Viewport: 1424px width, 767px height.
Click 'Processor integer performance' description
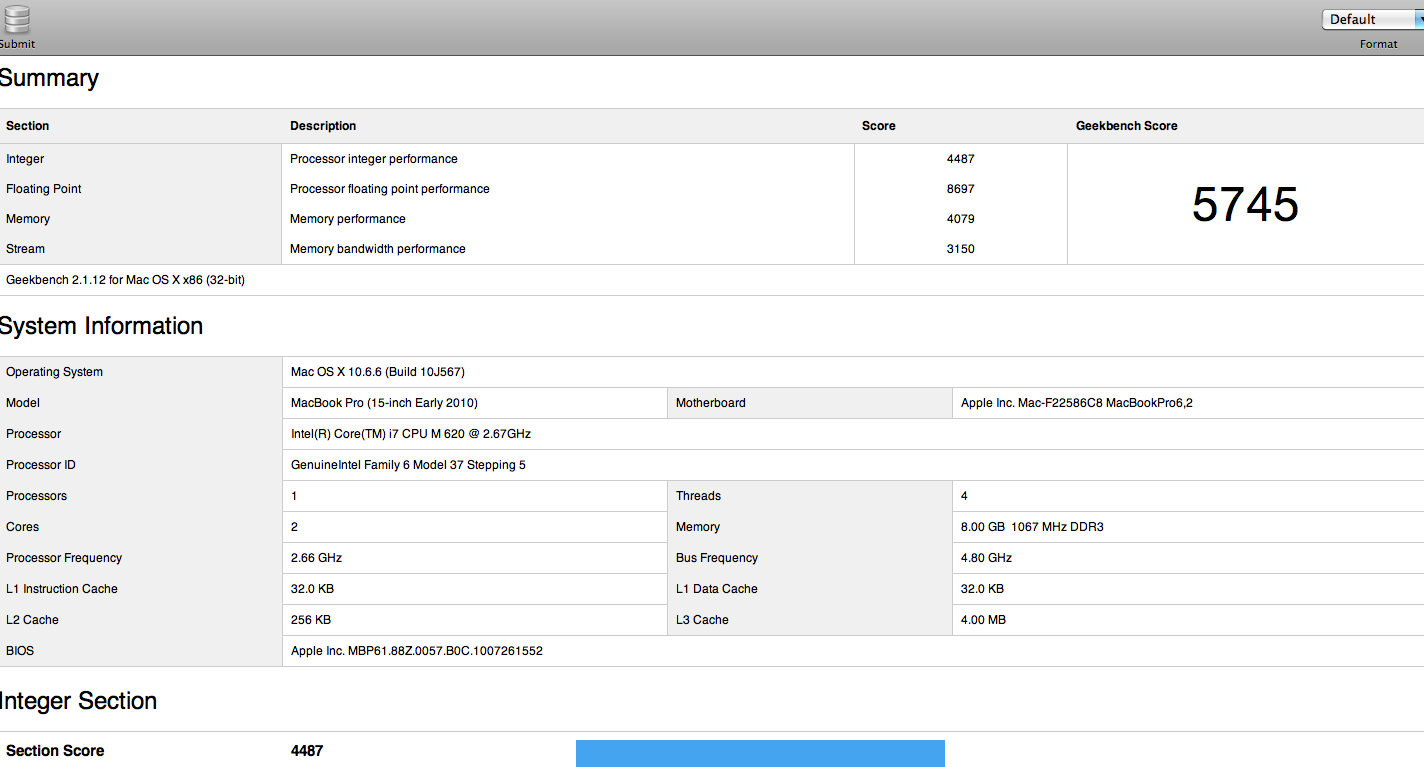374,159
